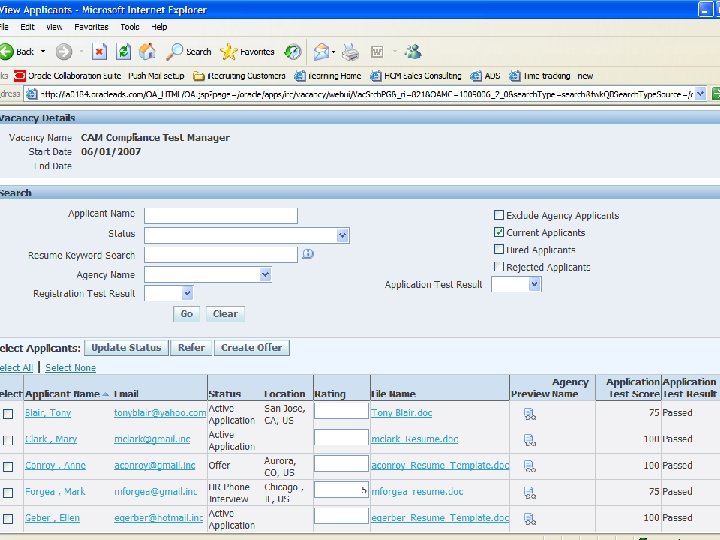This screenshot has width=720, height=540.
Task: Expand the Application Test Result dropdown
Action: (x=534, y=284)
